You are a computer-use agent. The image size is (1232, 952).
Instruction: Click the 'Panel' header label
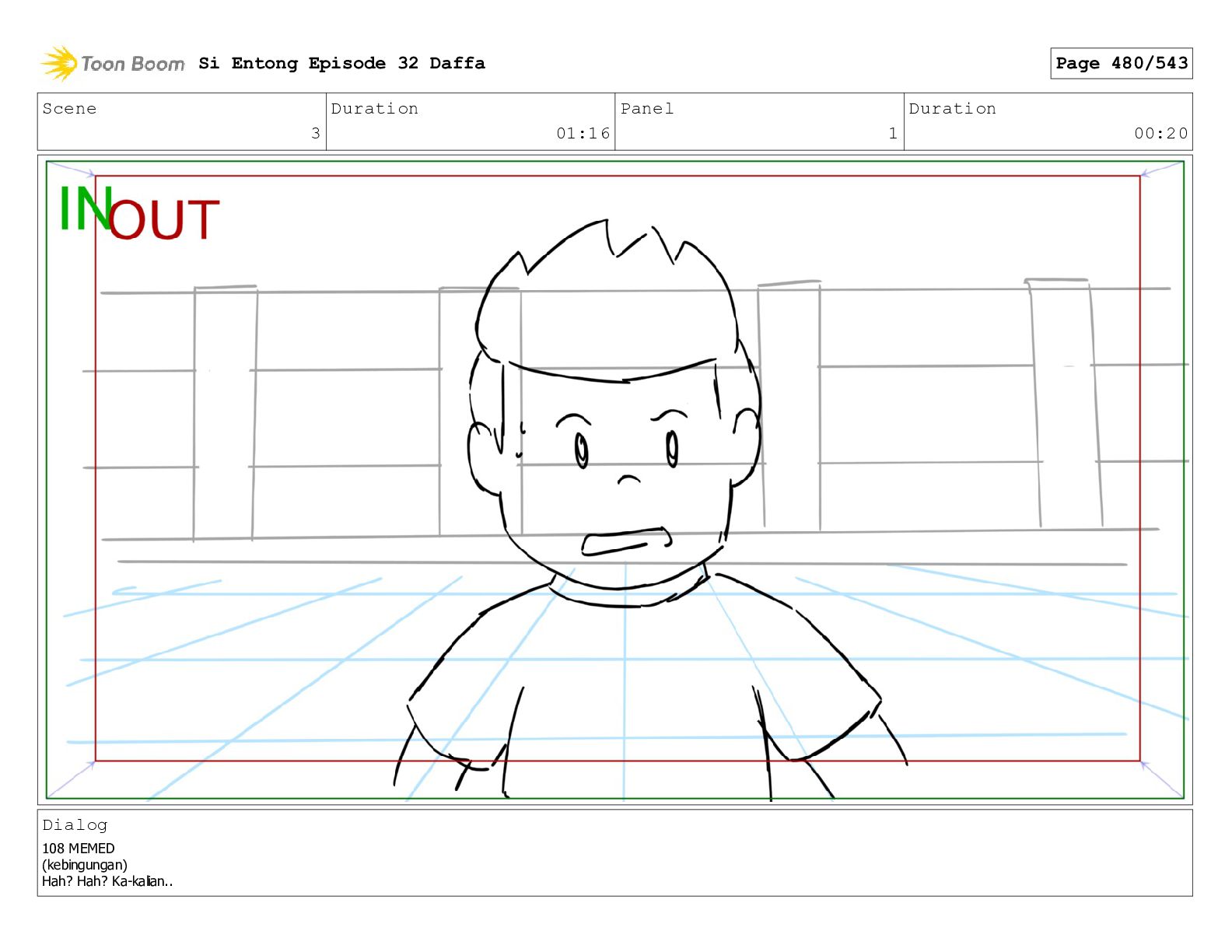point(647,109)
